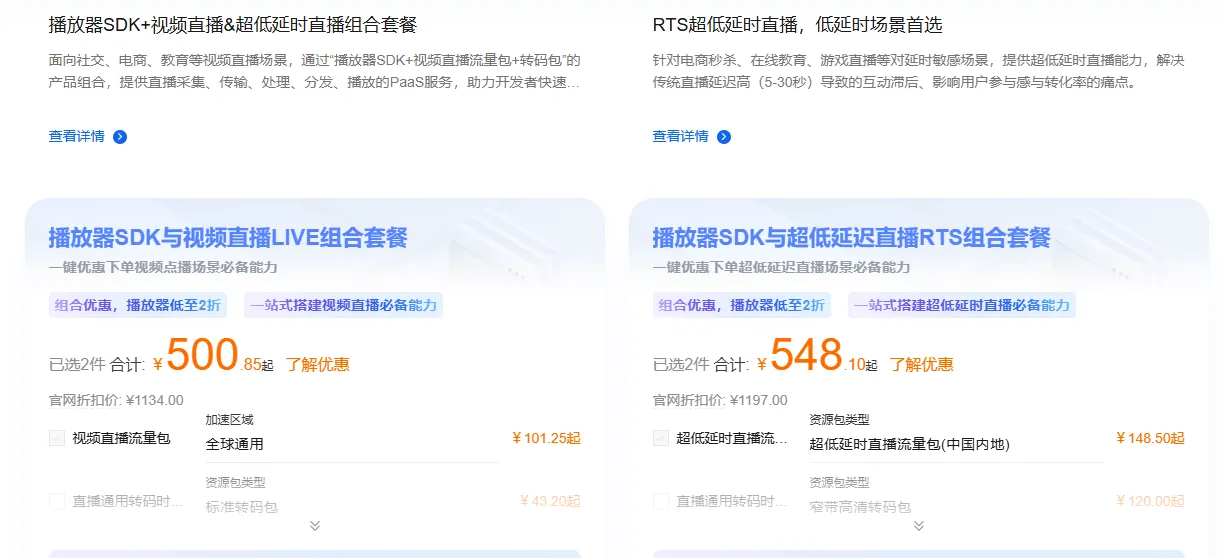The height and width of the screenshot is (558, 1224).
Task: Click heading RTS超低延时直播，低延时场景首选
Action: [797, 25]
